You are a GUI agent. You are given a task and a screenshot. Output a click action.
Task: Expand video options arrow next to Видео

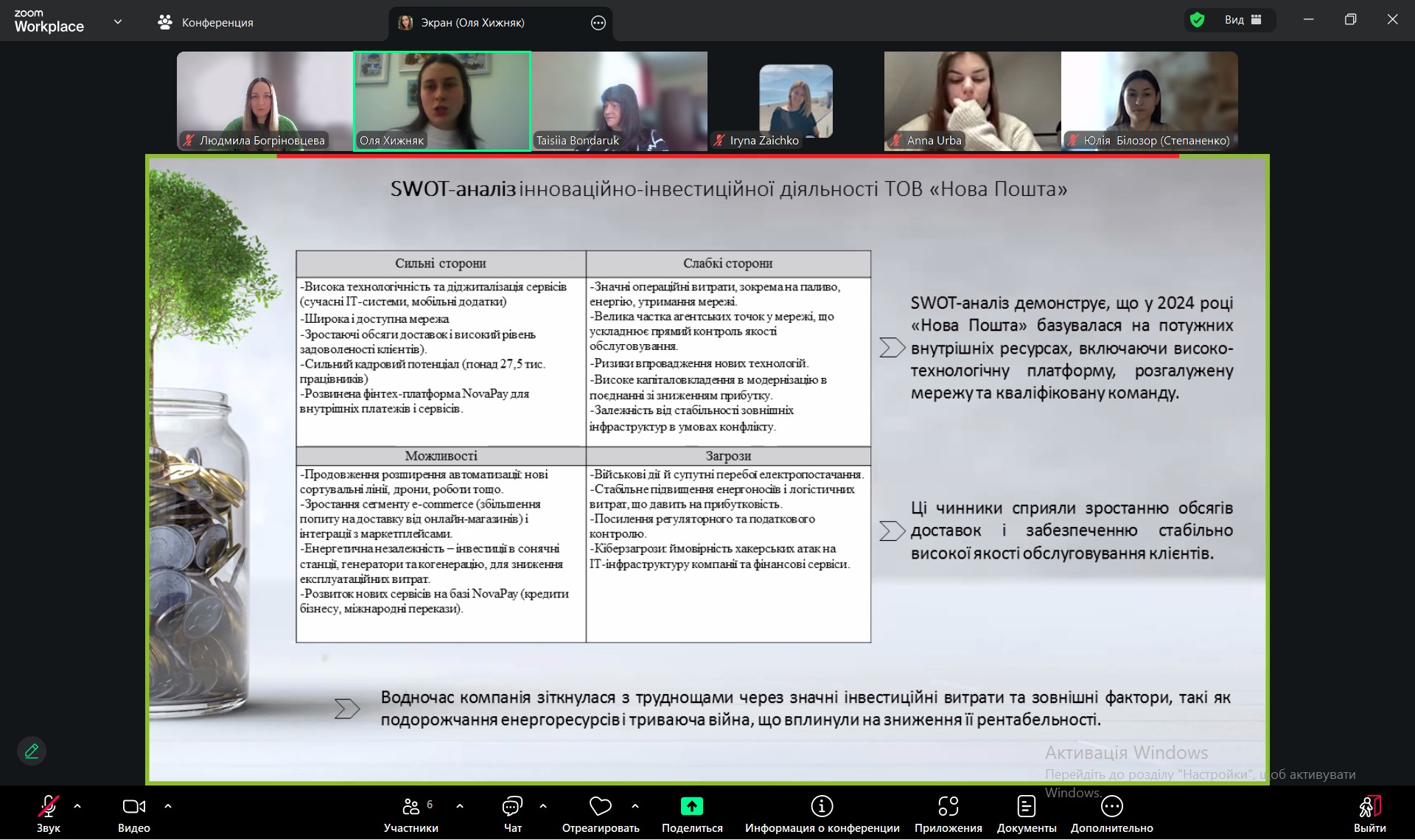(x=168, y=806)
